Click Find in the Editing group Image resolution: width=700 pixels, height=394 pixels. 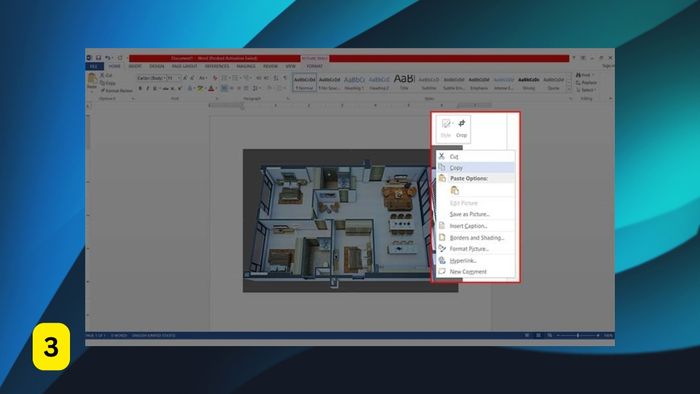(584, 75)
